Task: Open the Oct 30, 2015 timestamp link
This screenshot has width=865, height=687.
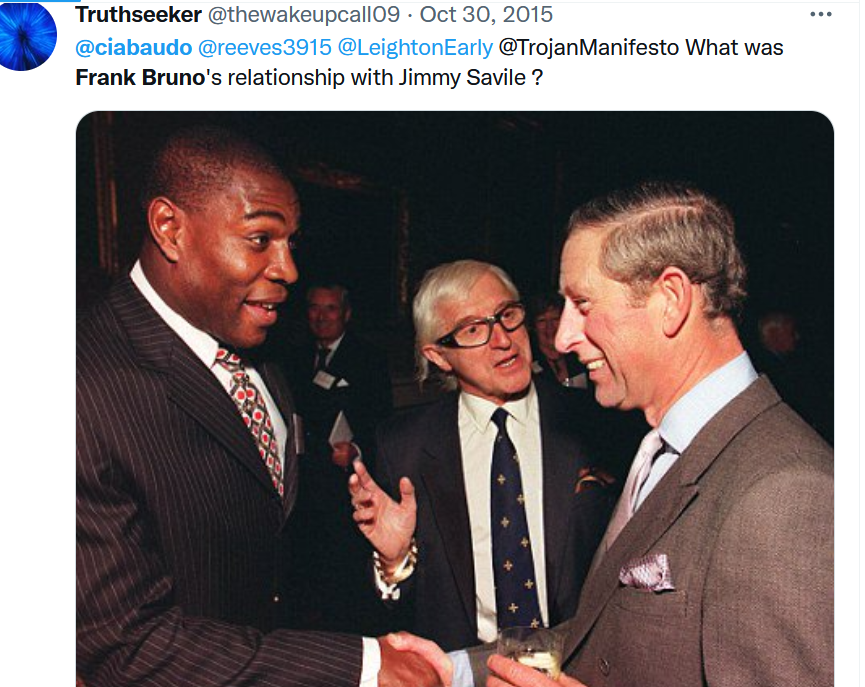Action: pyautogui.click(x=486, y=14)
